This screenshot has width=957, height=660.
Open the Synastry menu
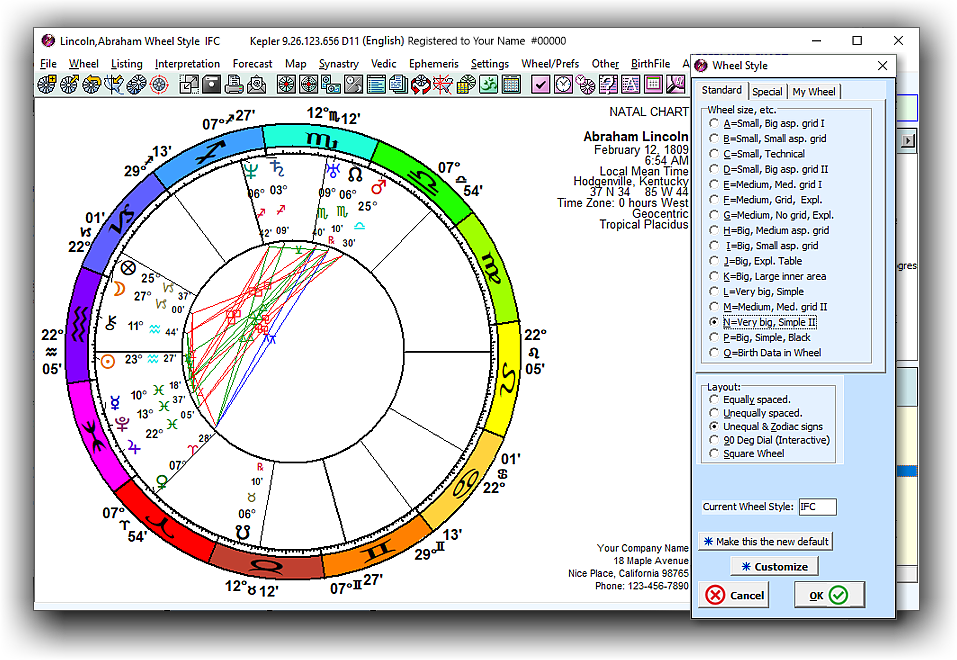coord(338,64)
